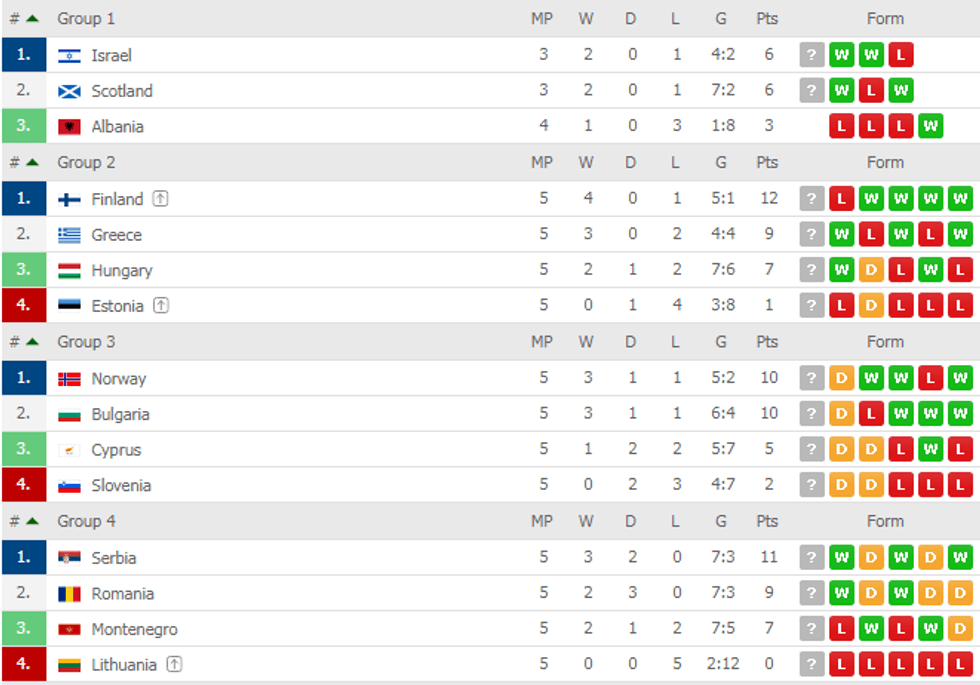Sort Group 4 by rank arrow
980x685 pixels.
32,521
